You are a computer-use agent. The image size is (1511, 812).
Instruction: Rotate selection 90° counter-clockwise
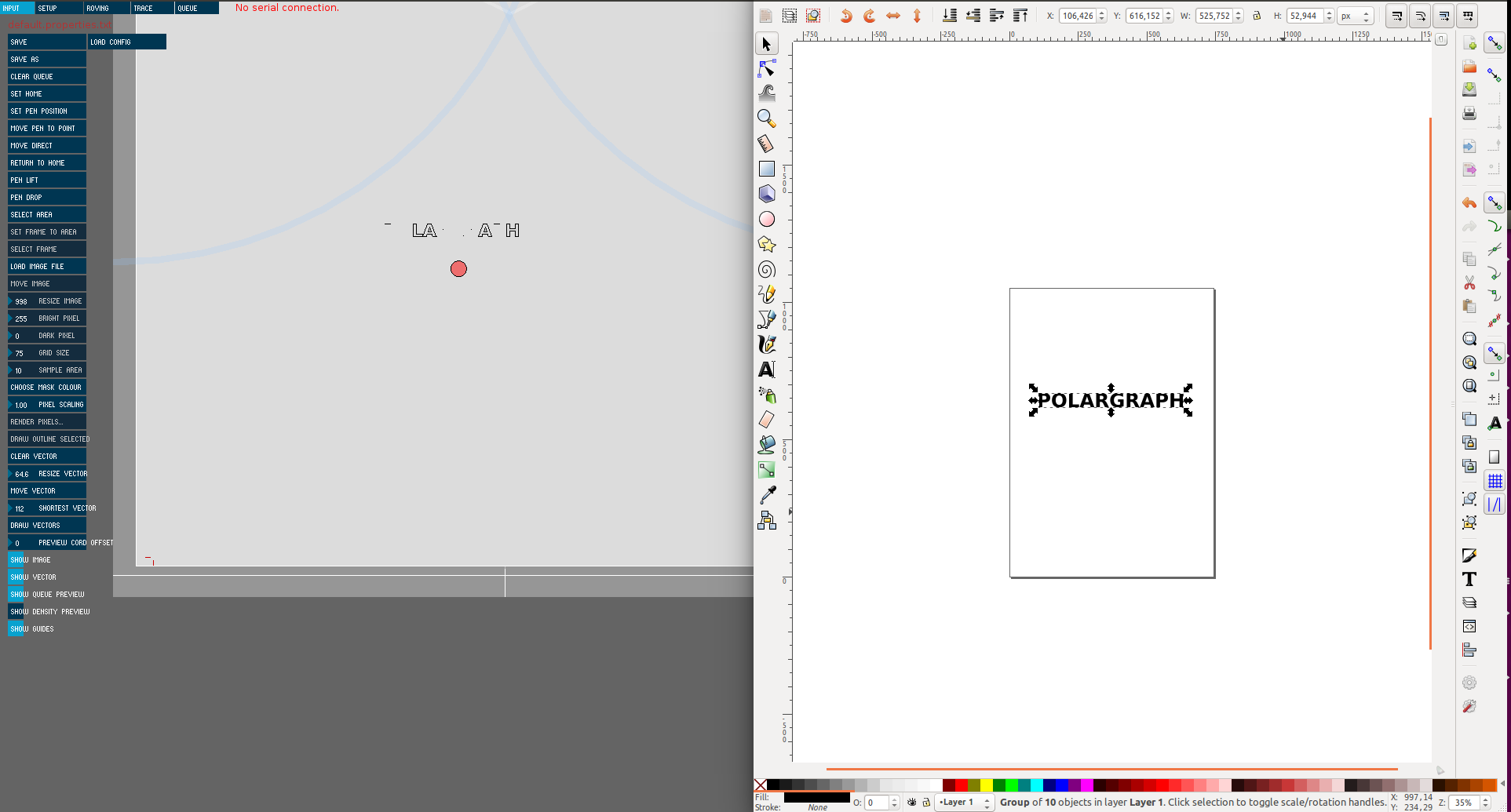coord(846,16)
